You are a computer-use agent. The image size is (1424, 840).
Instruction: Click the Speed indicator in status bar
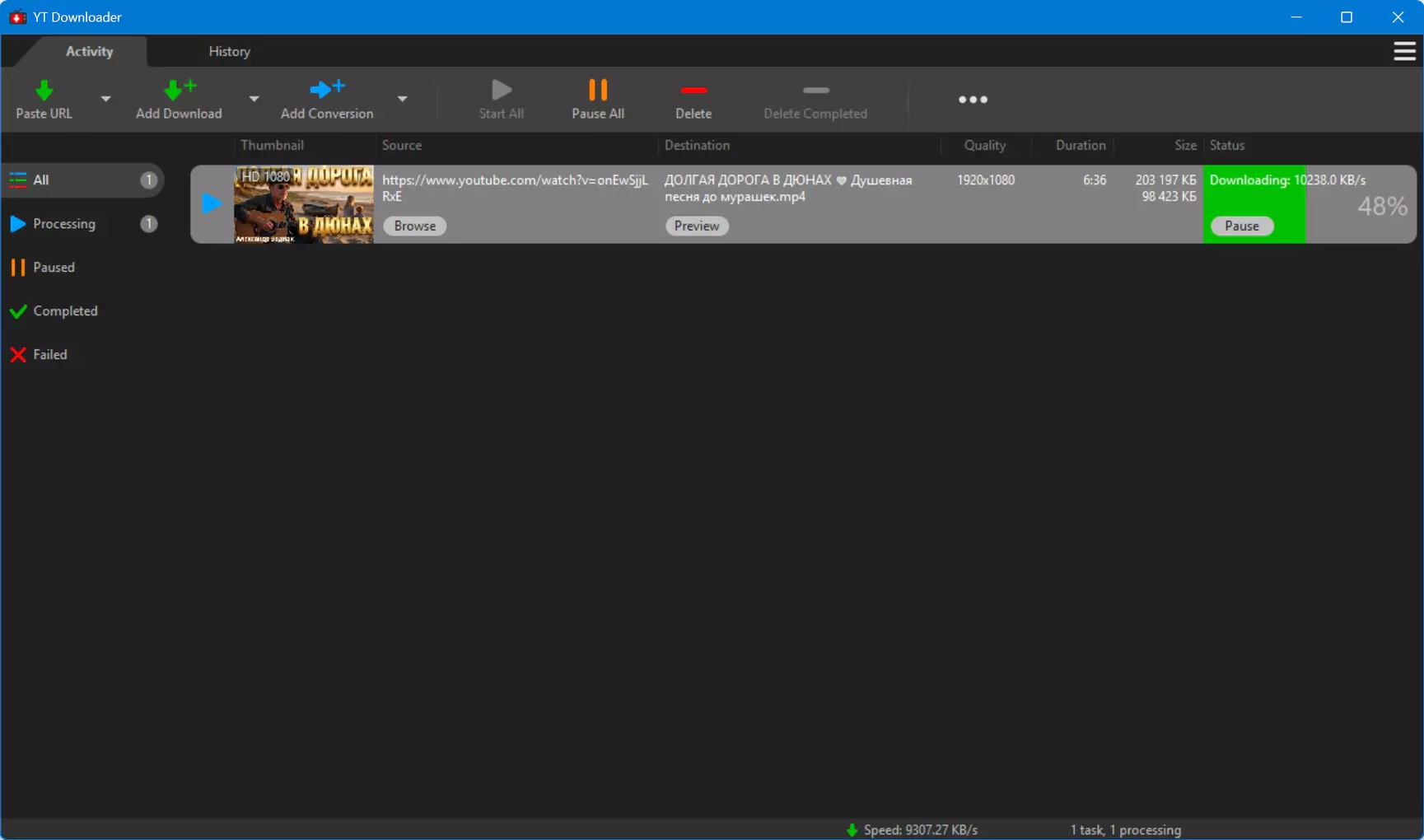[x=921, y=830]
